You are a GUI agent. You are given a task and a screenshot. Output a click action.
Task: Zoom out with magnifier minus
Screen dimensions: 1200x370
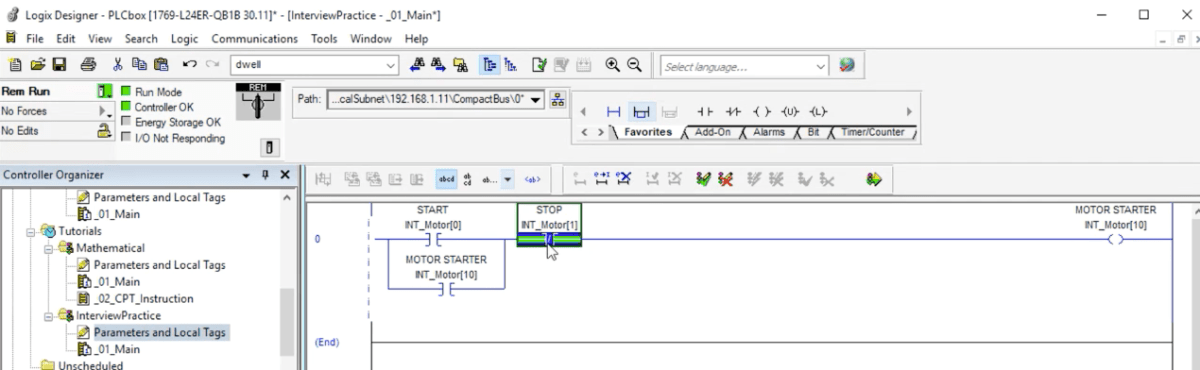pos(634,65)
